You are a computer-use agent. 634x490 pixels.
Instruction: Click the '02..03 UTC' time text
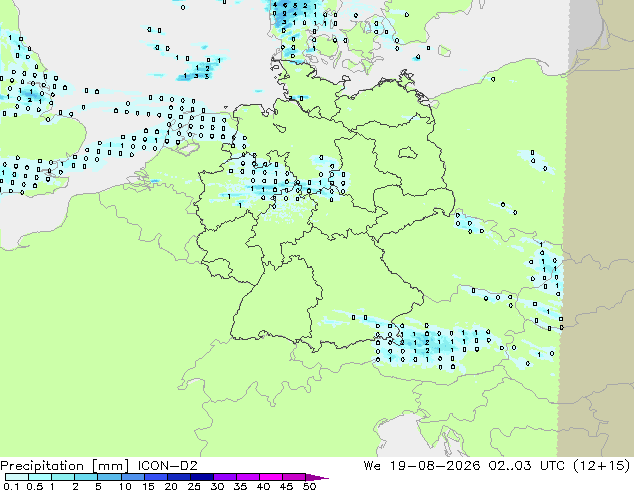[x=526, y=466]
